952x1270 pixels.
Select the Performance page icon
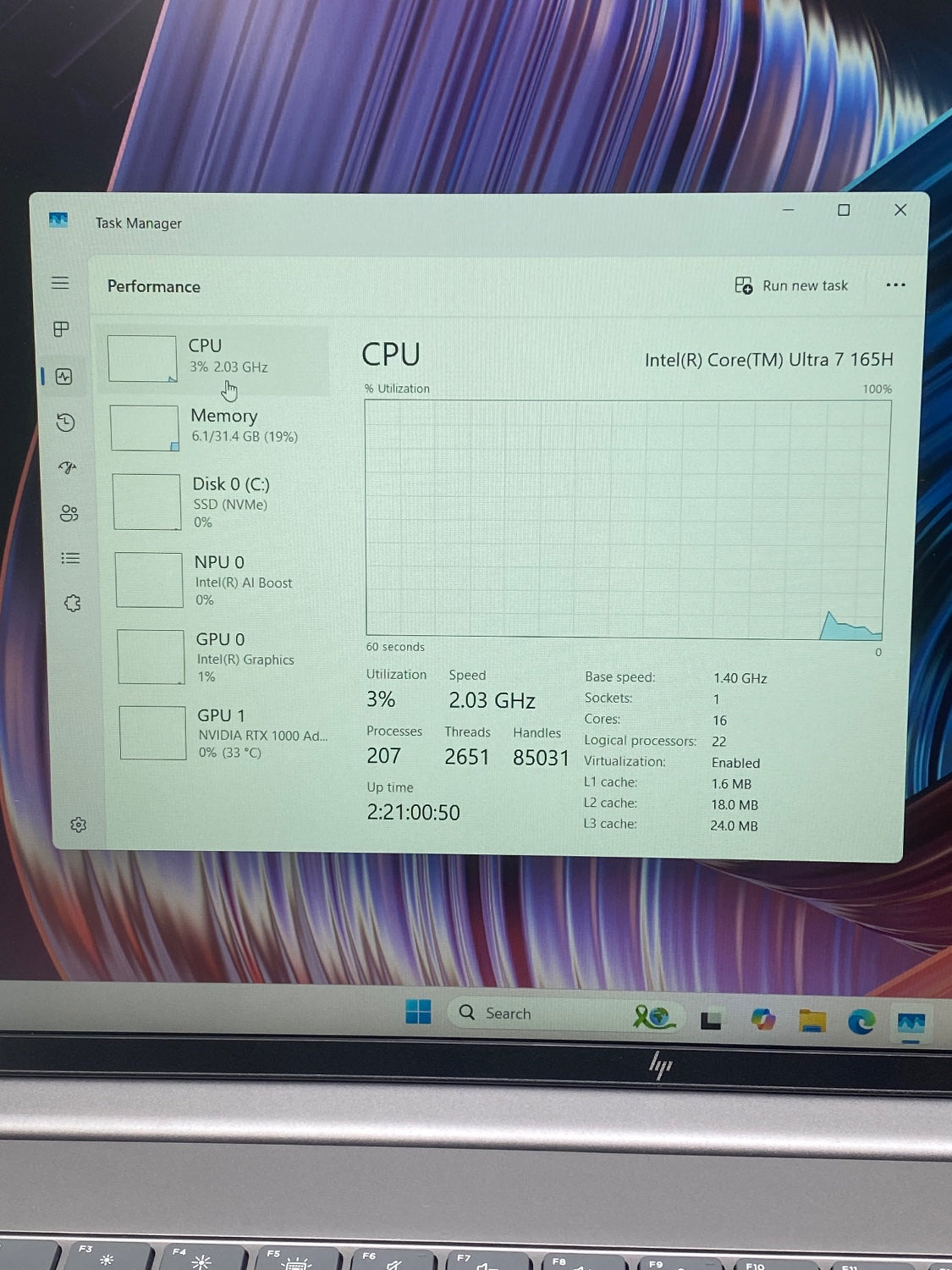64,377
